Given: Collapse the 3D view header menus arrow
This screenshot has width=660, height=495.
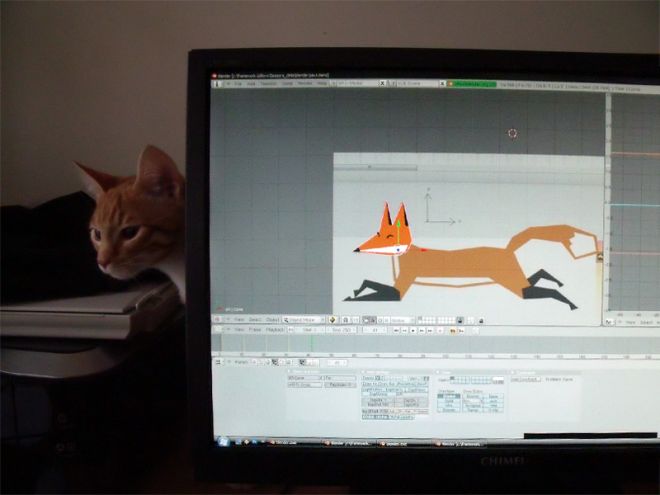Looking at the screenshot, I should [228, 320].
